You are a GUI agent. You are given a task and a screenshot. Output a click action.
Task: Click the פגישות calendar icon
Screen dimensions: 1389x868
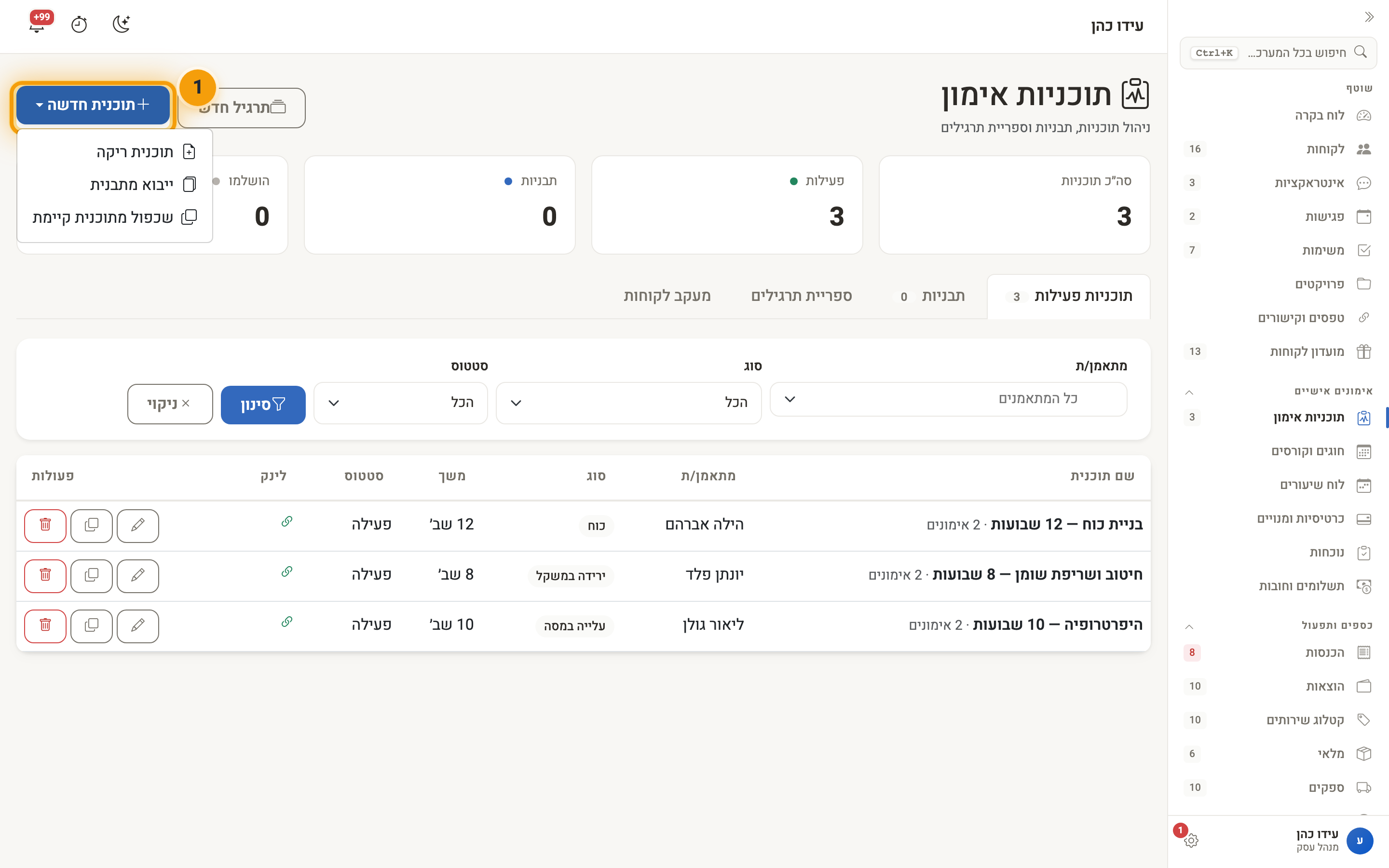tap(1364, 217)
